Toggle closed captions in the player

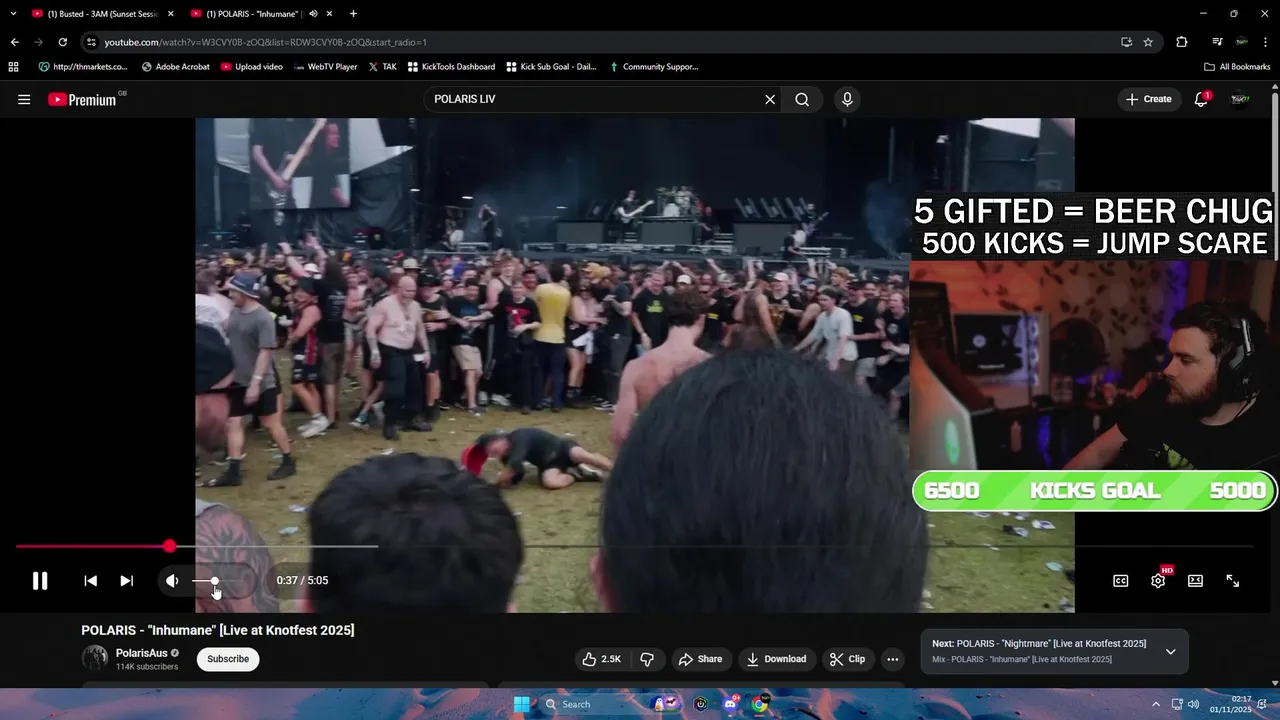[x=1121, y=581]
